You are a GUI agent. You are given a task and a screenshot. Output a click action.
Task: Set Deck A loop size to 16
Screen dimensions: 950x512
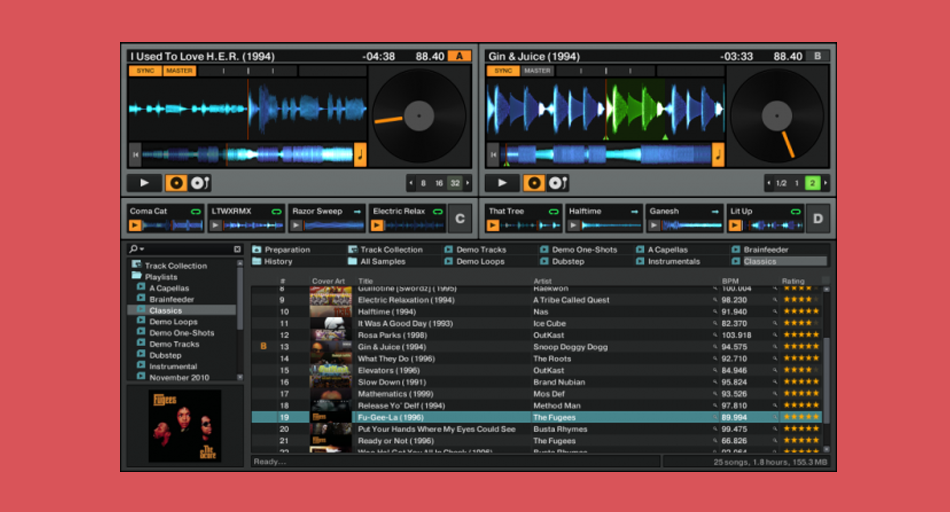[439, 183]
